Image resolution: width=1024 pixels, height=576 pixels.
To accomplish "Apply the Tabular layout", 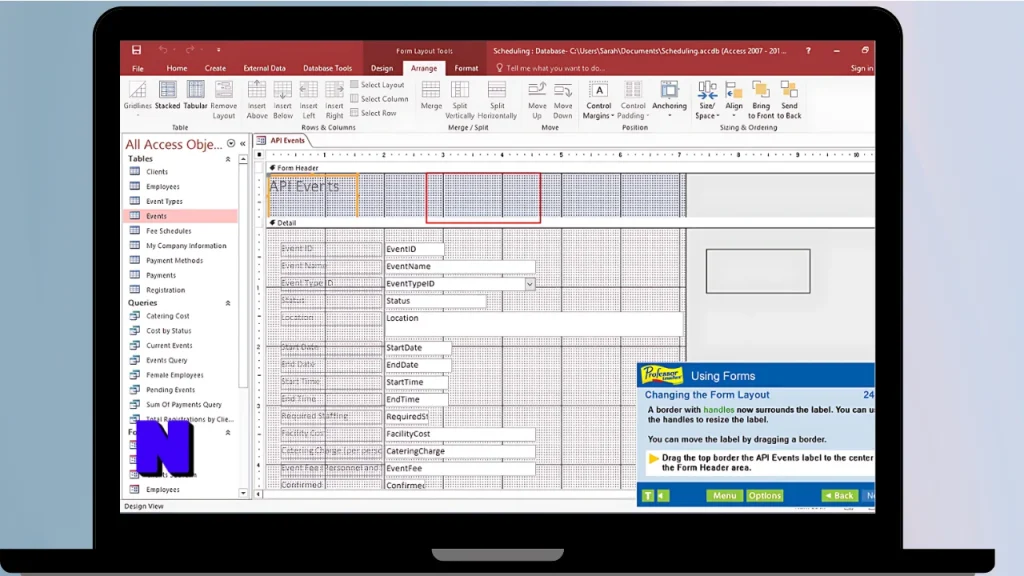I will 195,95.
